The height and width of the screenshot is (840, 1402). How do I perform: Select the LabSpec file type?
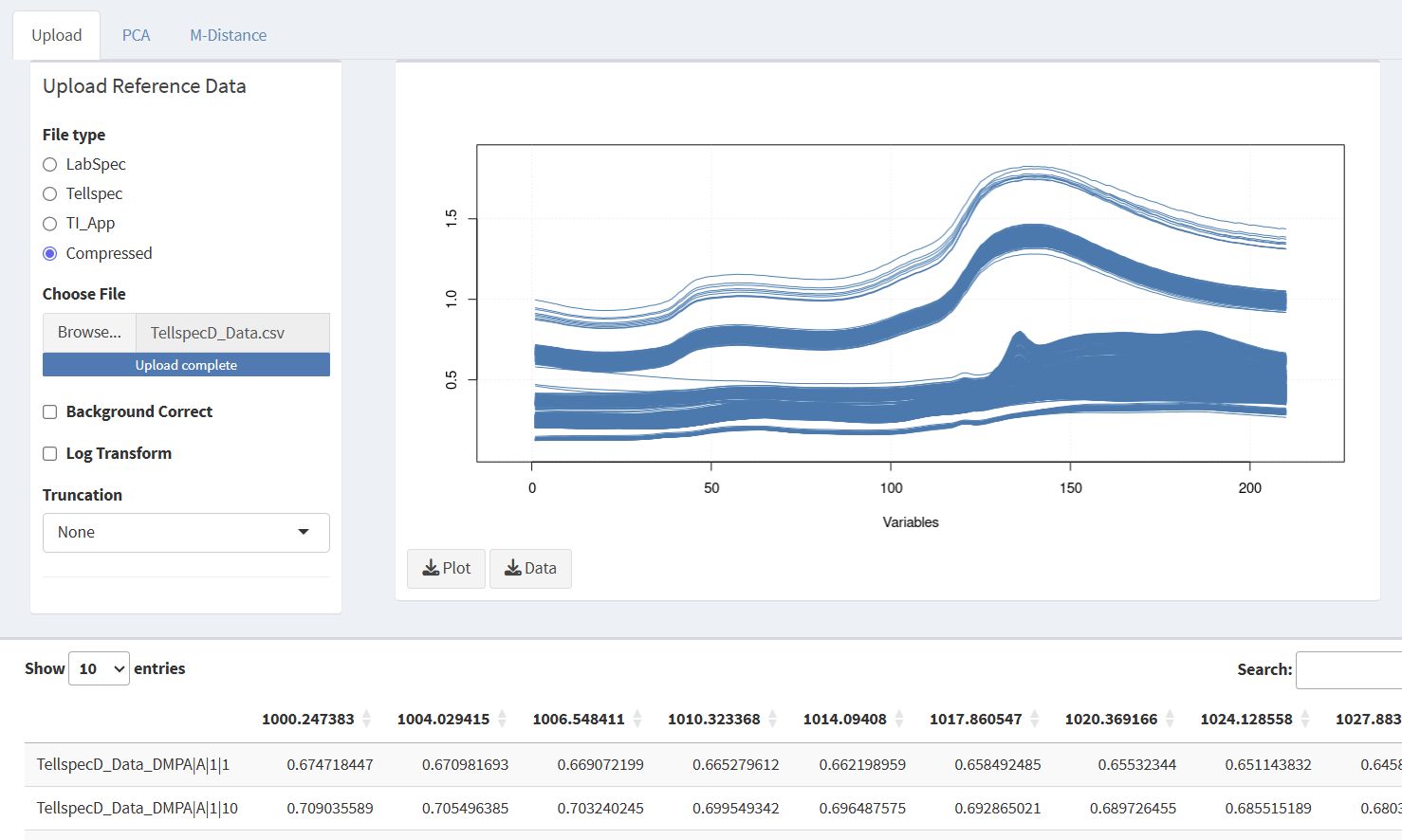pos(48,164)
